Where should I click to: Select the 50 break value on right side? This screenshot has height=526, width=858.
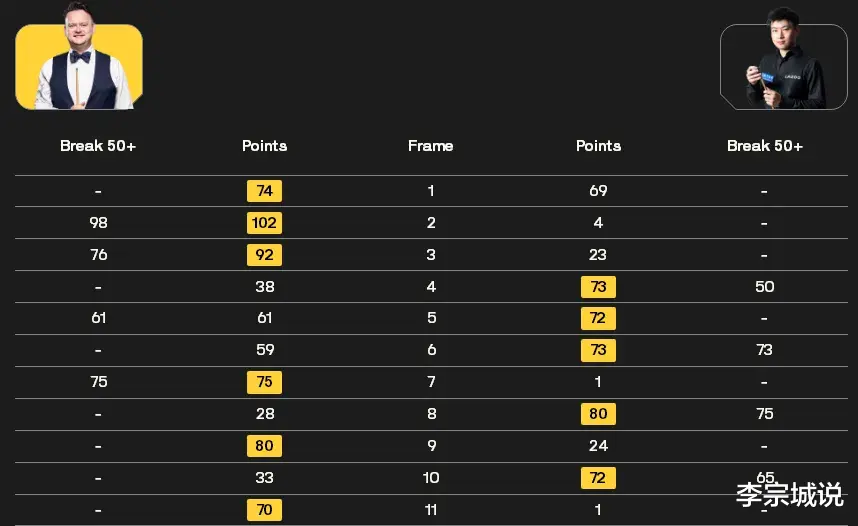click(764, 286)
